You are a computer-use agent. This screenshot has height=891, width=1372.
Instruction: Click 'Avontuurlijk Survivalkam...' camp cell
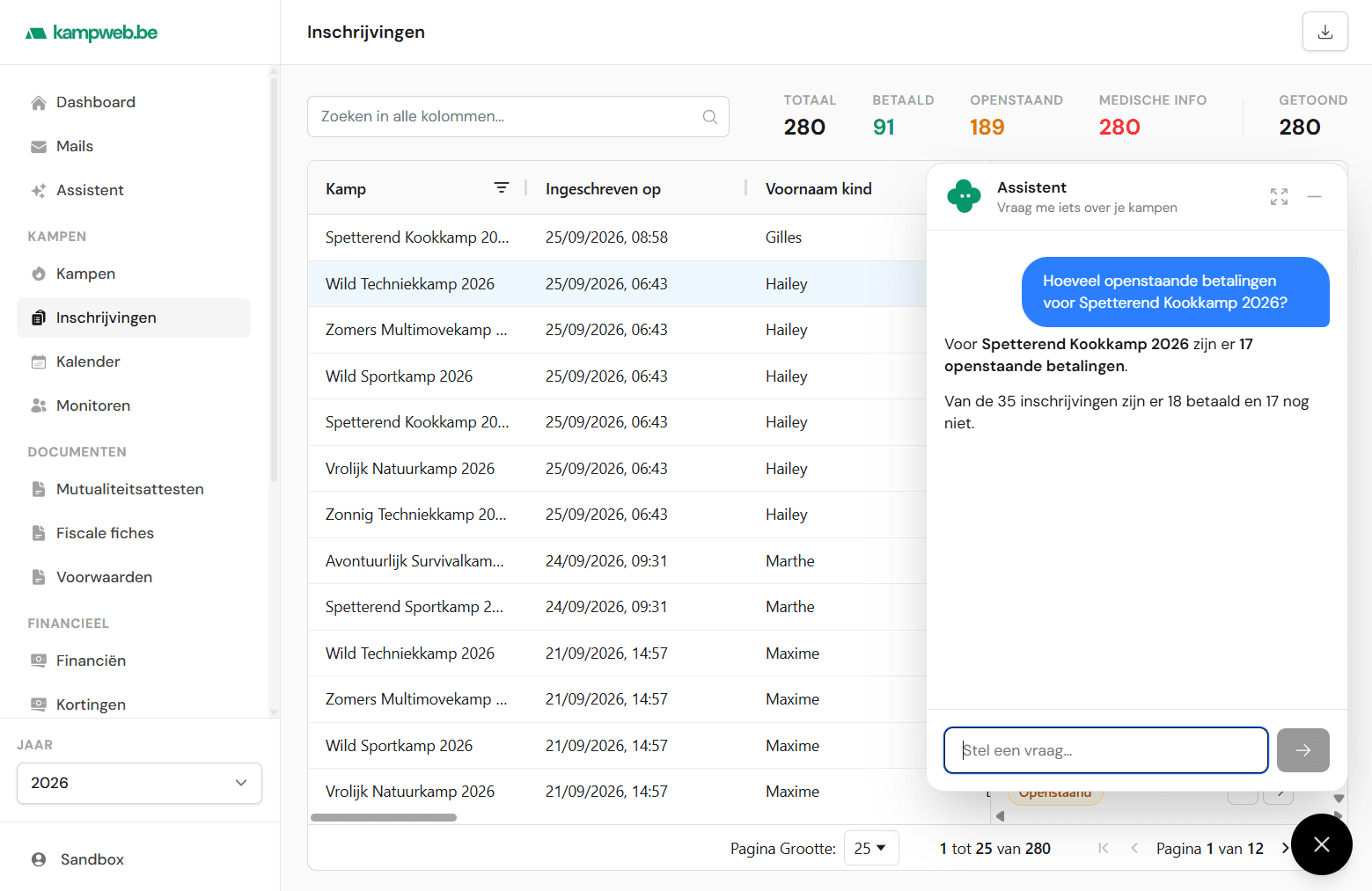(x=415, y=561)
